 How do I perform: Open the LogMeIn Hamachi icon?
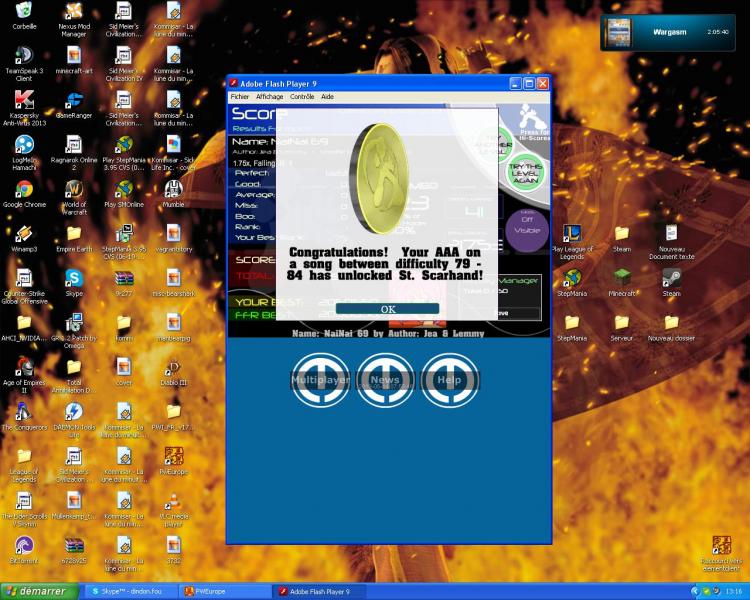tap(24, 153)
